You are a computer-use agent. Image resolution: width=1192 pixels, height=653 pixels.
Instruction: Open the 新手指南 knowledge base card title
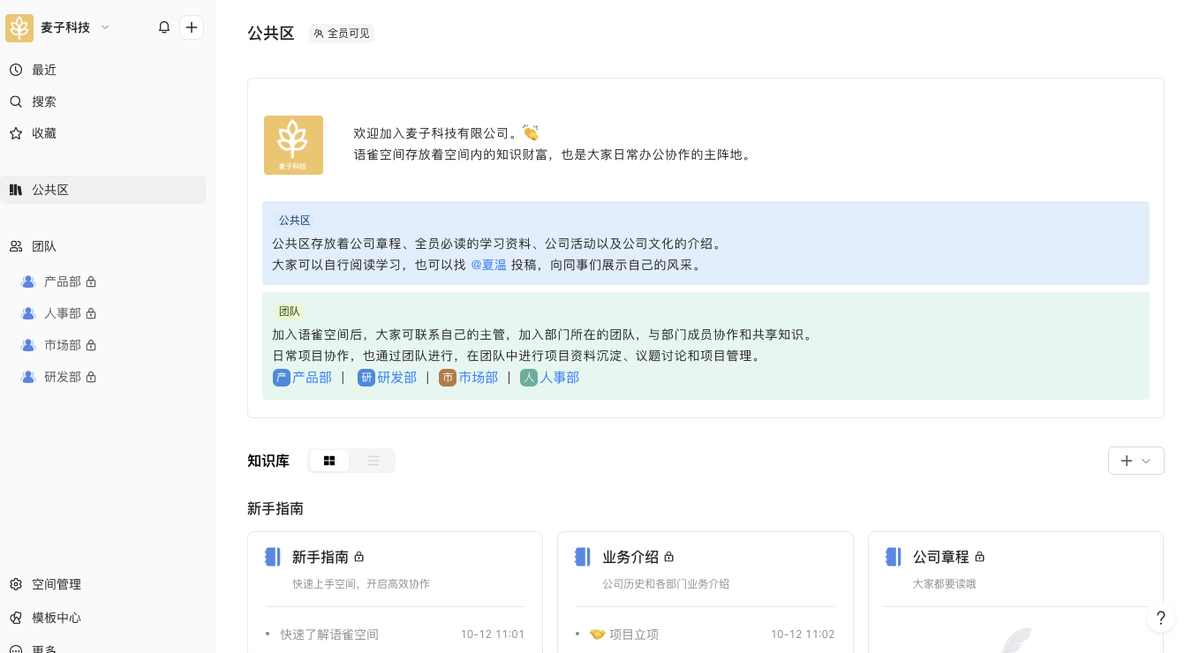[320, 557]
